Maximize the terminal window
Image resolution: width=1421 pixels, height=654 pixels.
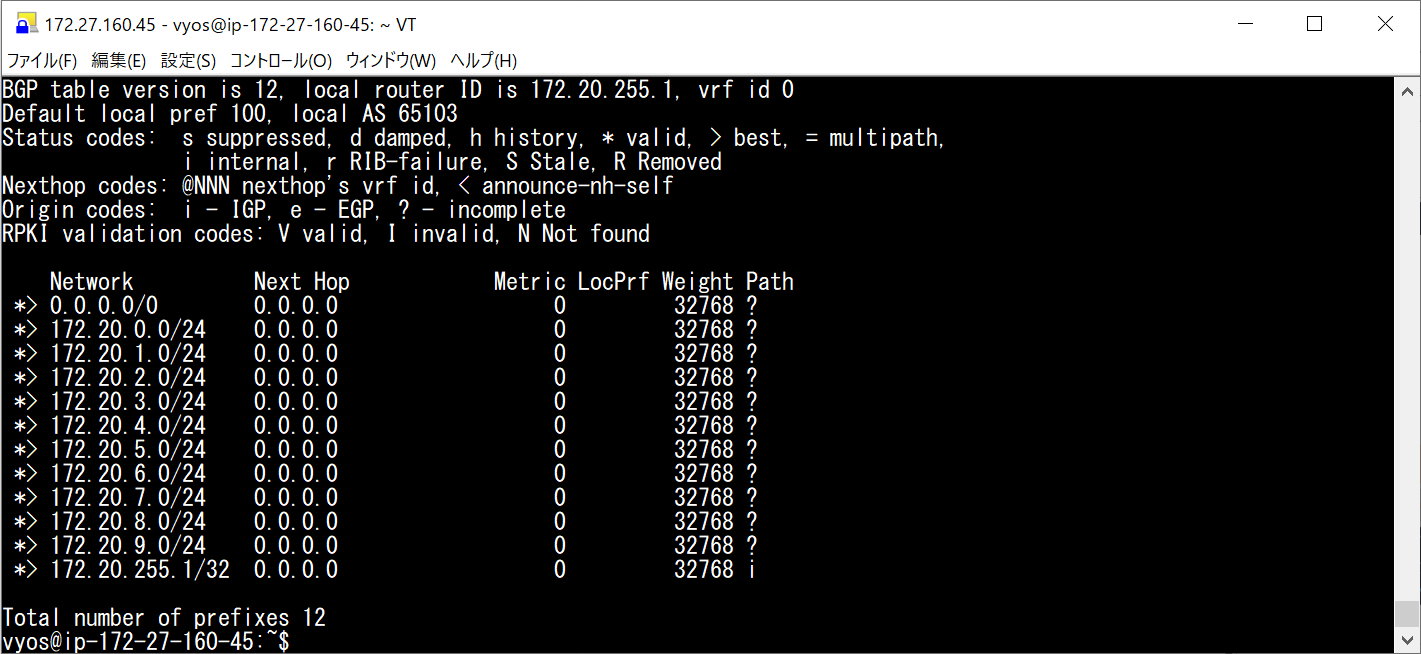point(1314,24)
